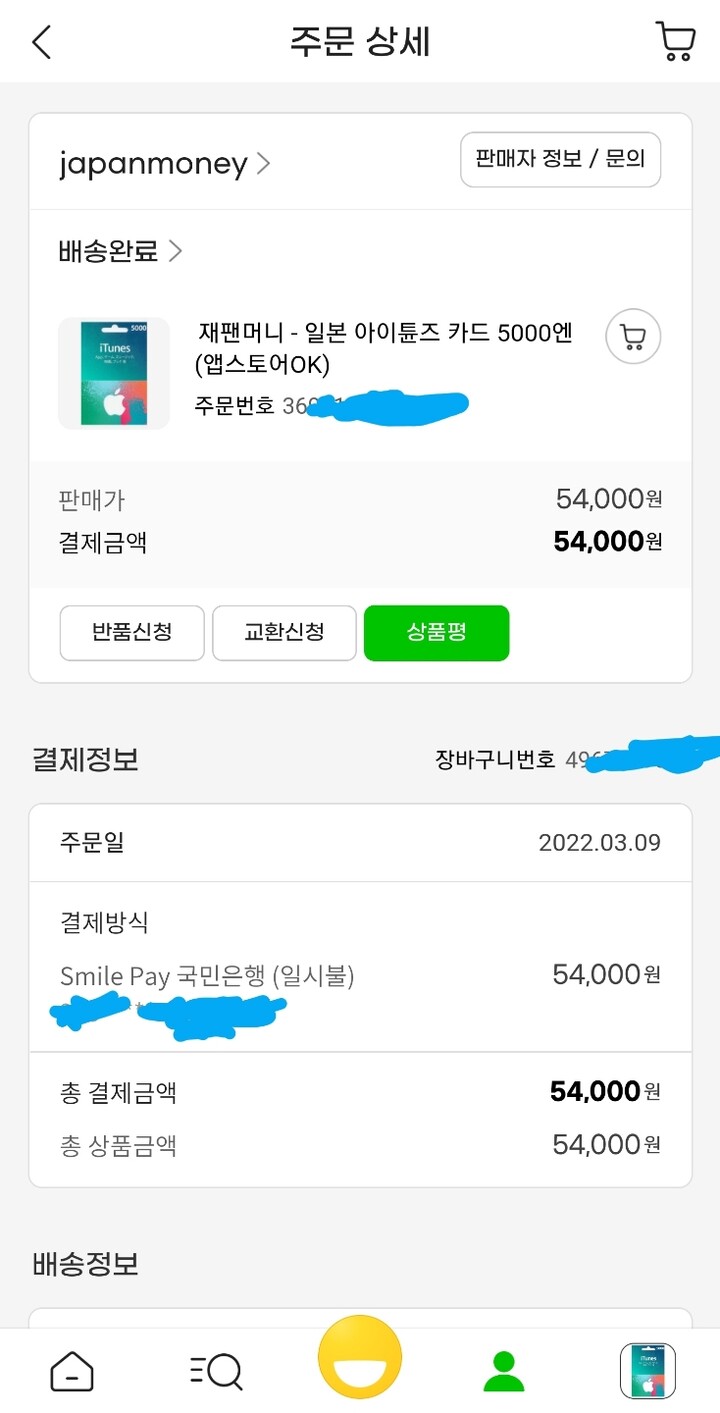Select the japanmoney seller name
Viewport: 720px width, 1413px height.
pos(153,164)
